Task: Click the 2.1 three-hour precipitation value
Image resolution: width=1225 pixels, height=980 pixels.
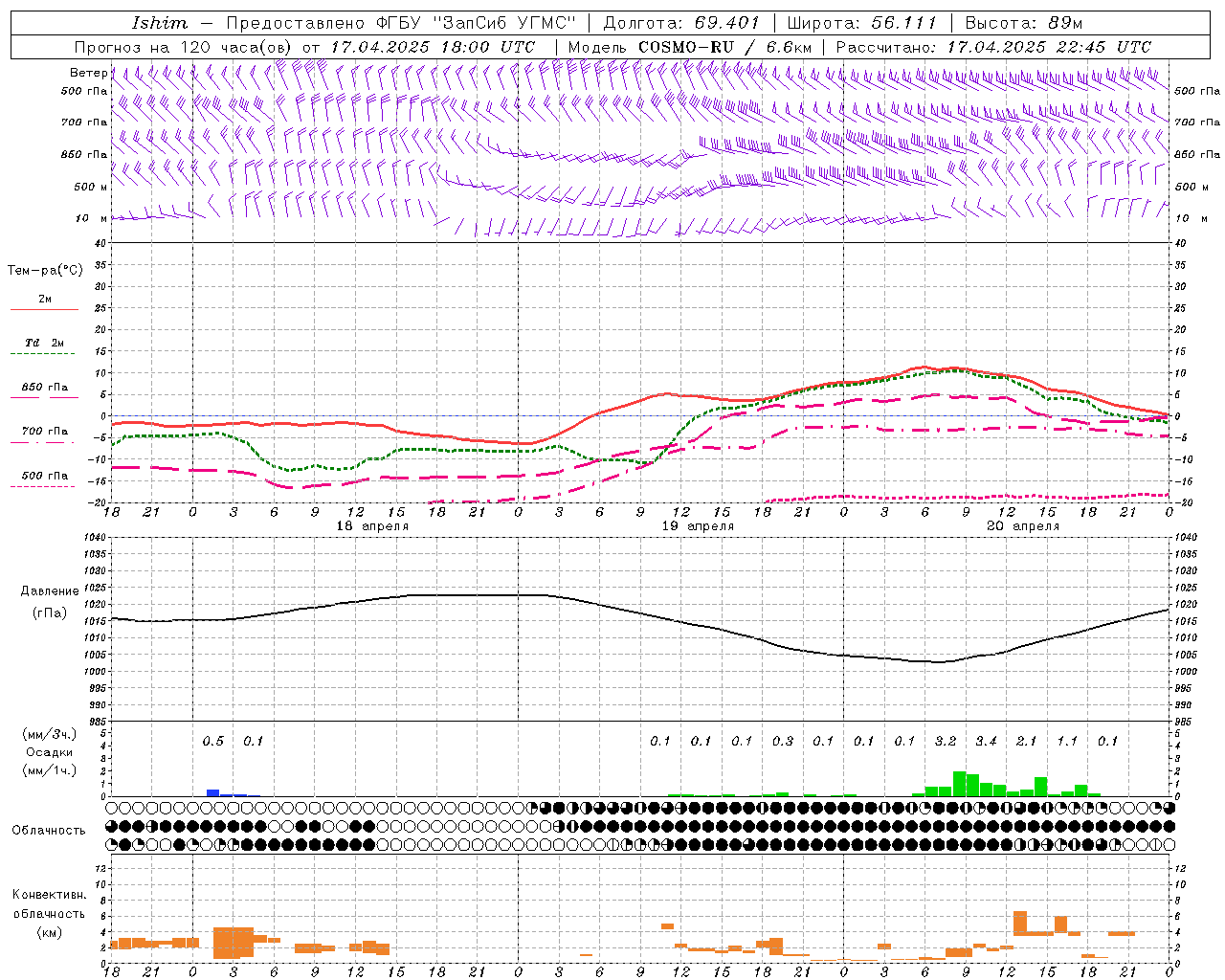Action: point(1026,742)
